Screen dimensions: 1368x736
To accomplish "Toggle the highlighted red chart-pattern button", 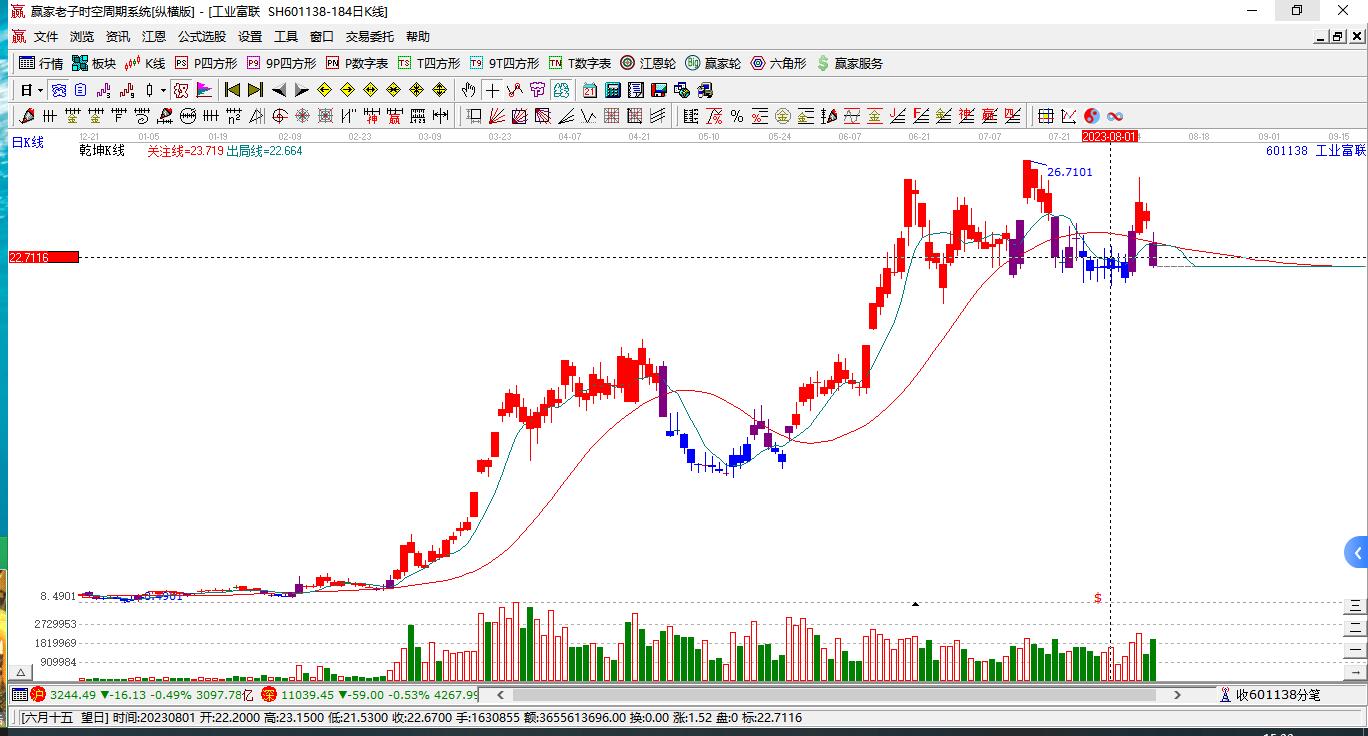I will [x=180, y=90].
